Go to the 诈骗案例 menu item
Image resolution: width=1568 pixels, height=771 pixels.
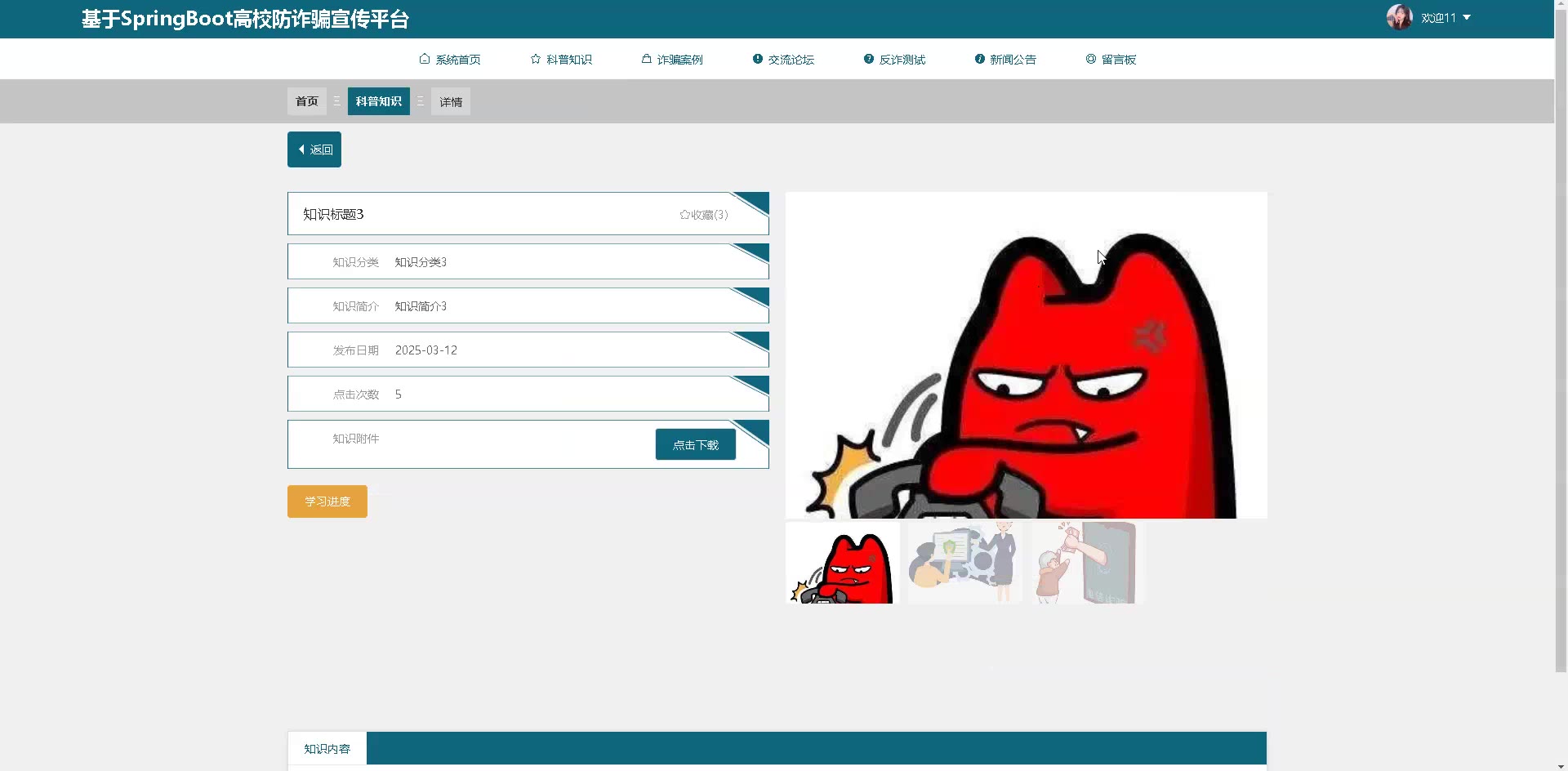672,59
